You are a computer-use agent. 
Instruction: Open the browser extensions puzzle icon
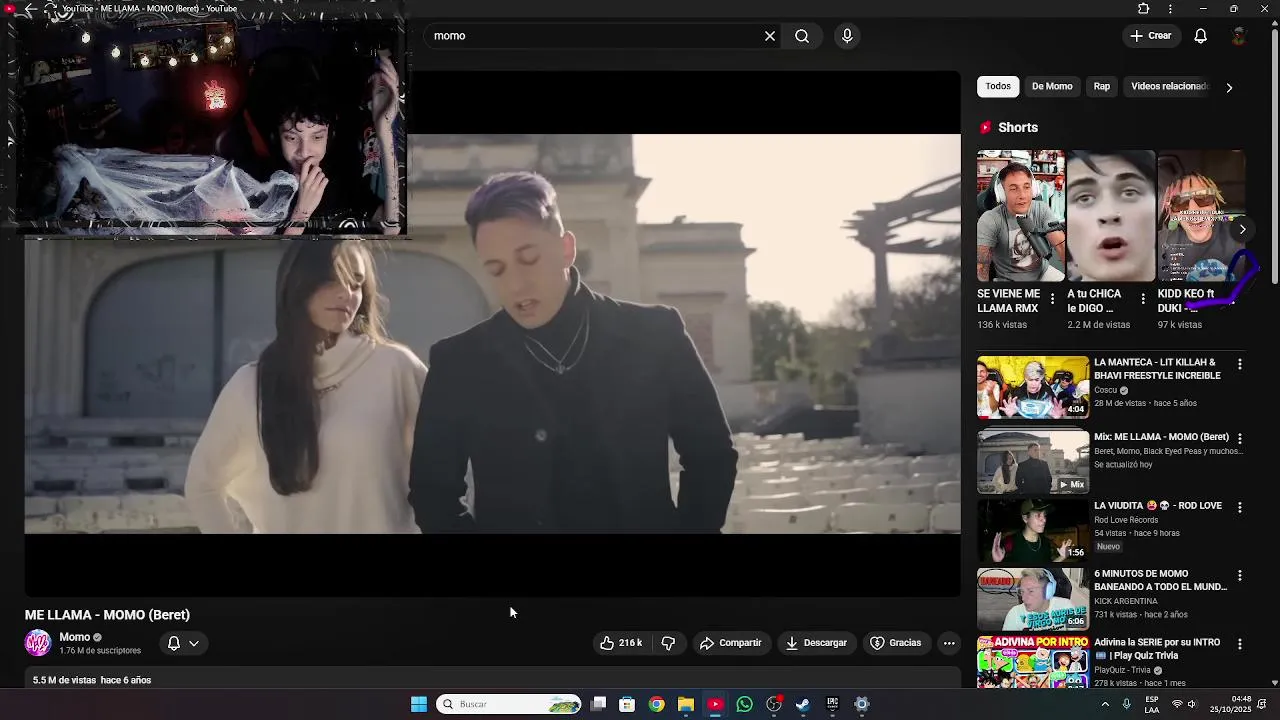[1144, 9]
